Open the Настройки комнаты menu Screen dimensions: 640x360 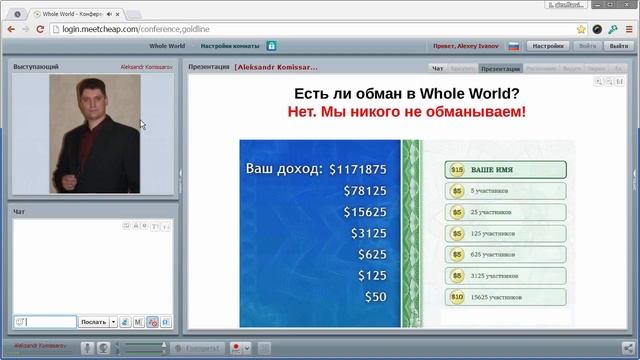point(230,46)
